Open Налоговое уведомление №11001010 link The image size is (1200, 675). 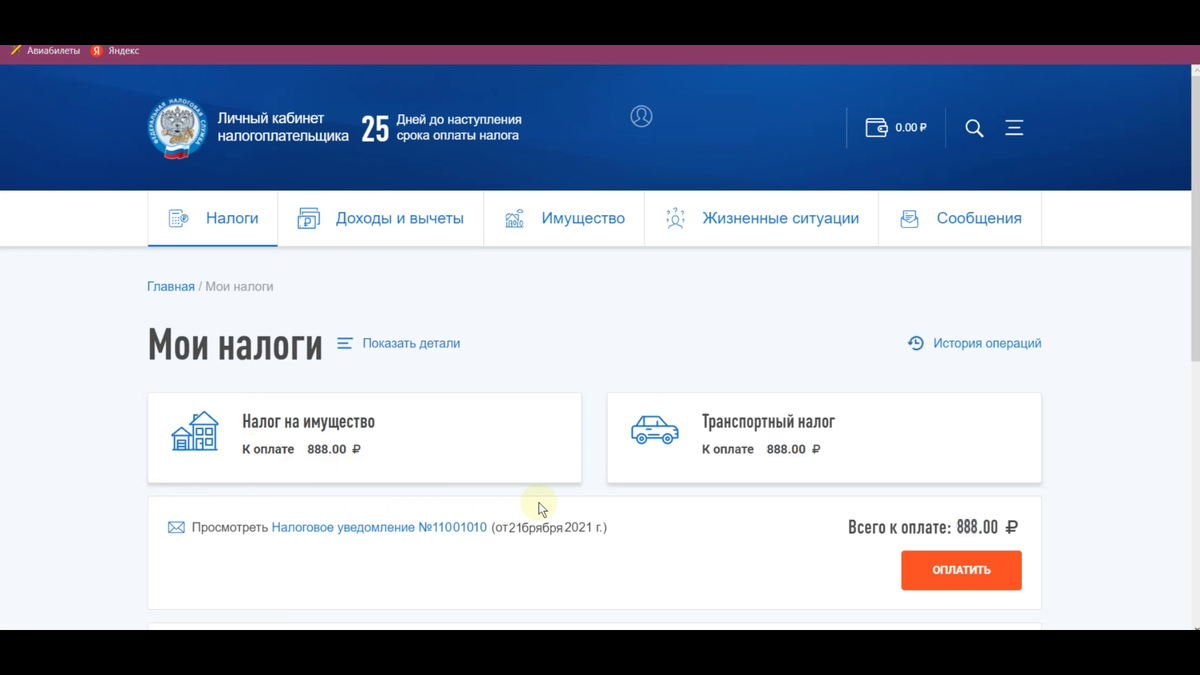pyautogui.click(x=379, y=527)
